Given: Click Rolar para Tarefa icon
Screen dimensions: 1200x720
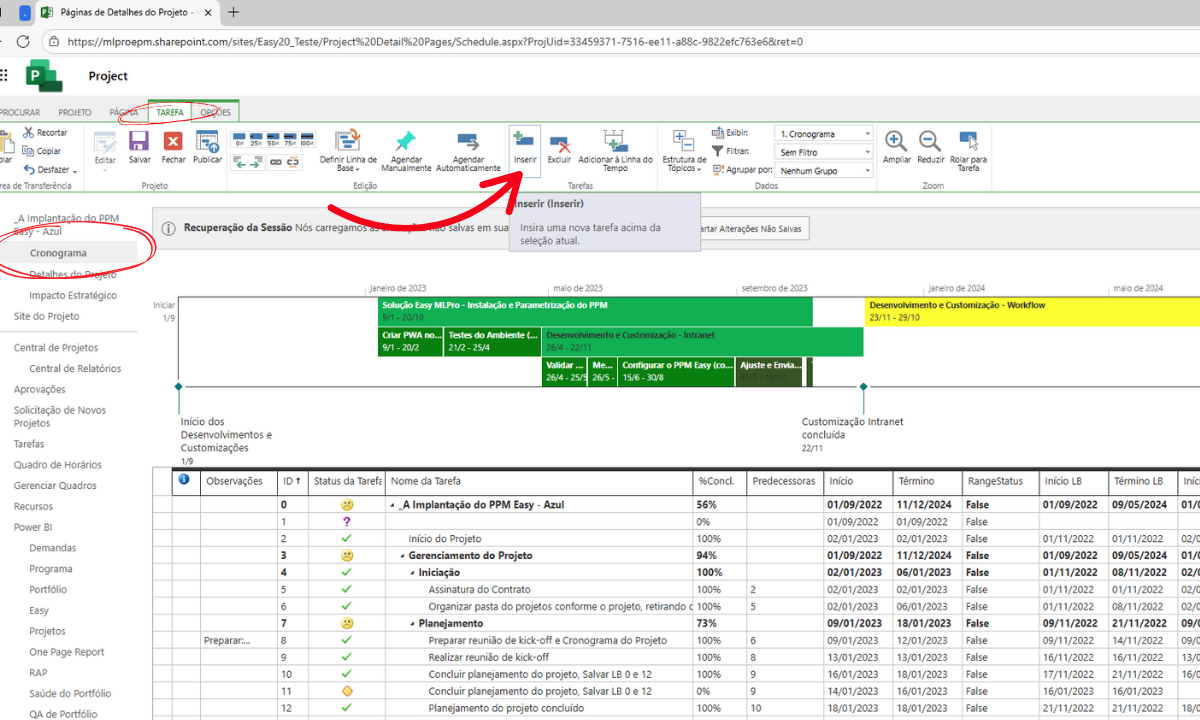Looking at the screenshot, I should 968,142.
